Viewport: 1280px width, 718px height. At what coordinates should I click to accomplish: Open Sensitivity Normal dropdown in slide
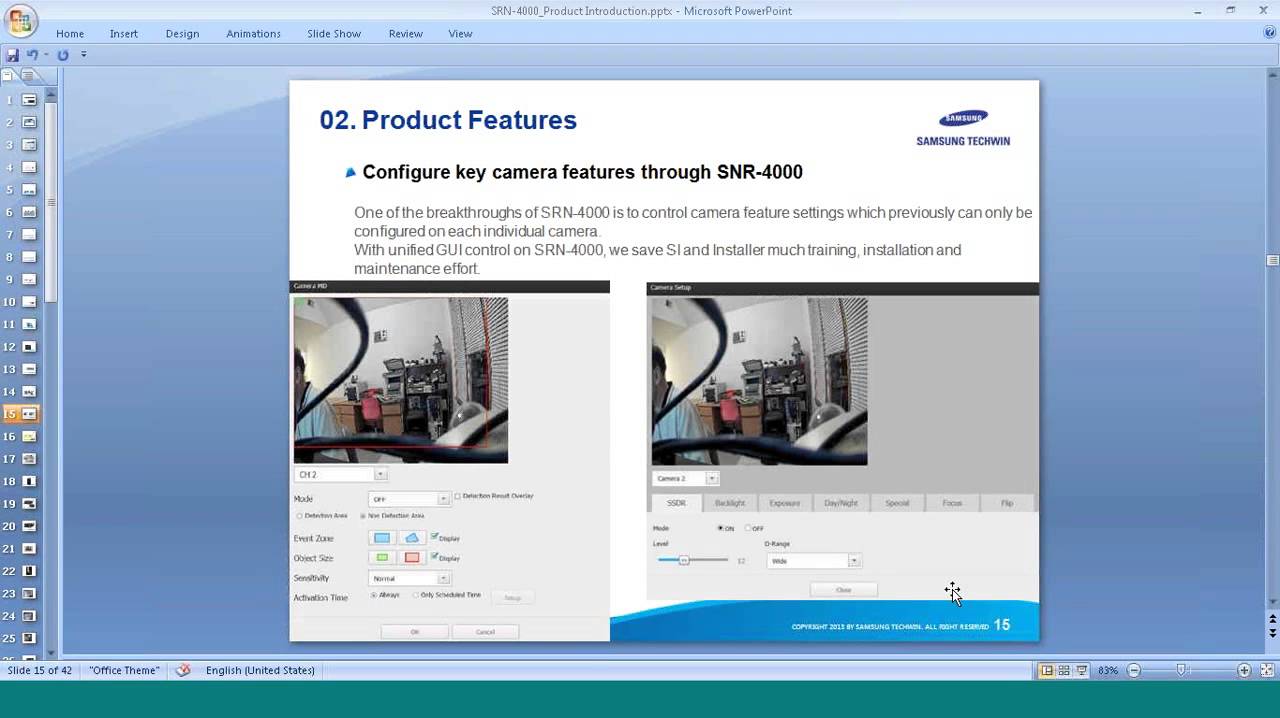tap(443, 578)
